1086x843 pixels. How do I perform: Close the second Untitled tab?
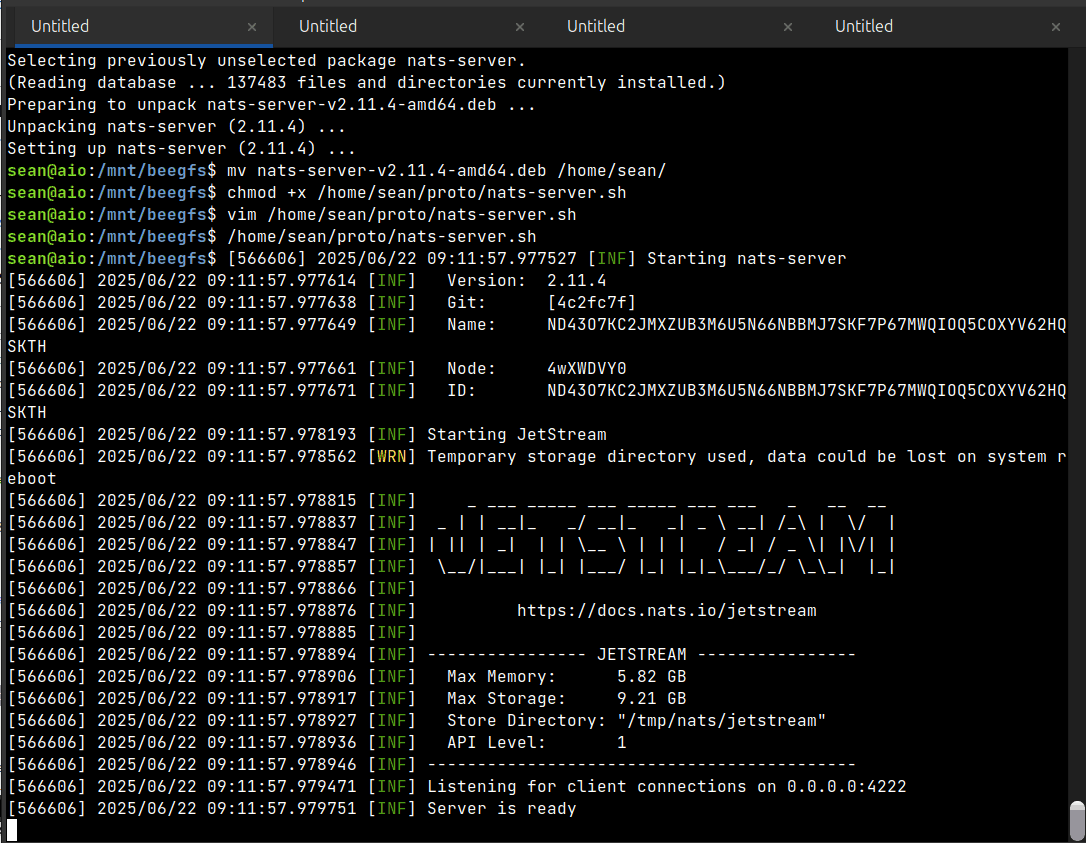(x=520, y=27)
